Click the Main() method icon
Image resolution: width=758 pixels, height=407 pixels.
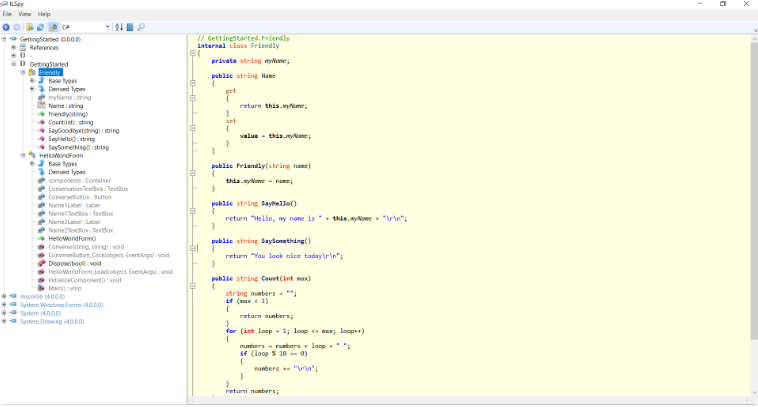(x=42, y=288)
